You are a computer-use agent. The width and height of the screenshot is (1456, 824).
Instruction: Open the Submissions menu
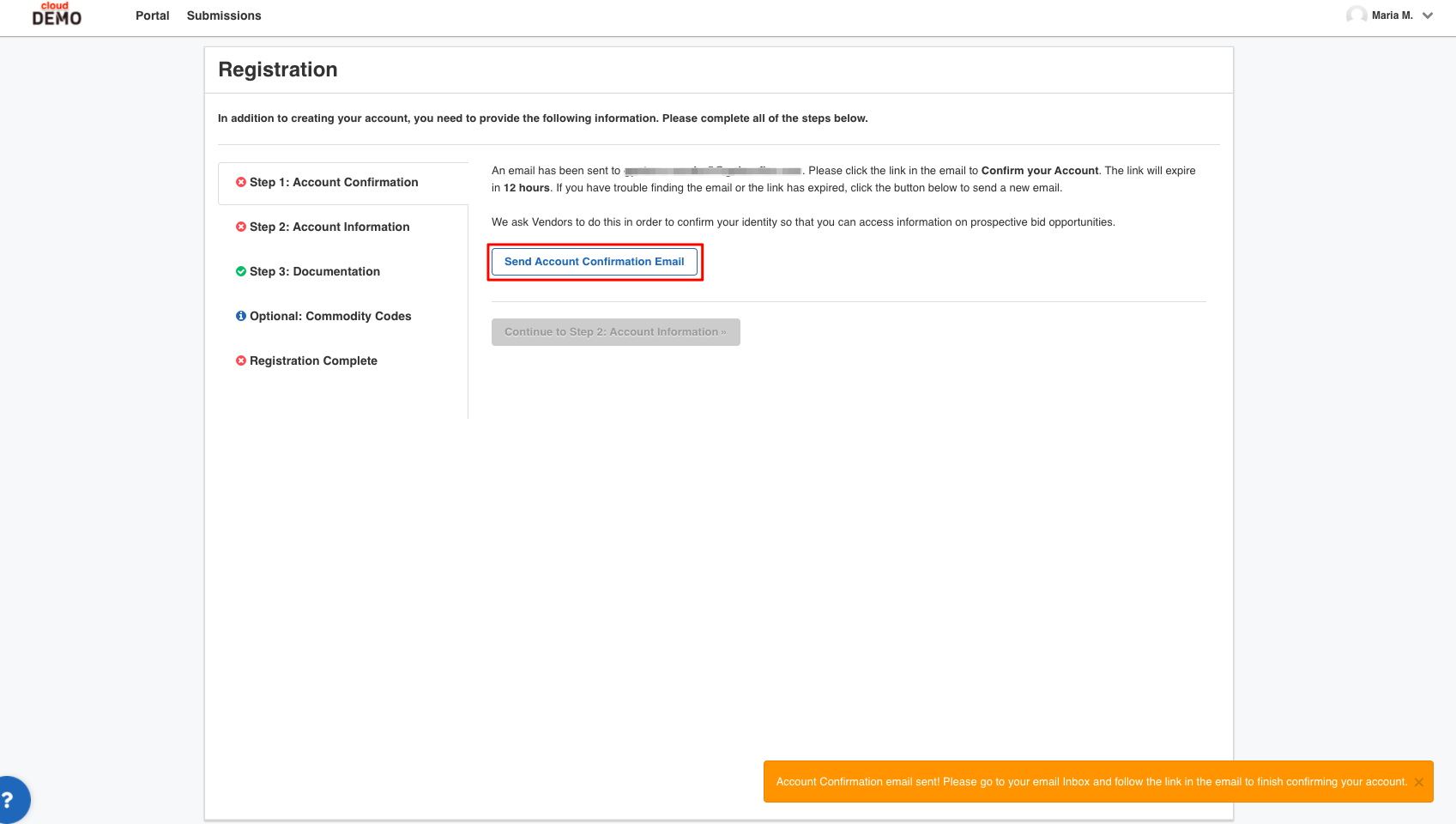click(x=224, y=15)
